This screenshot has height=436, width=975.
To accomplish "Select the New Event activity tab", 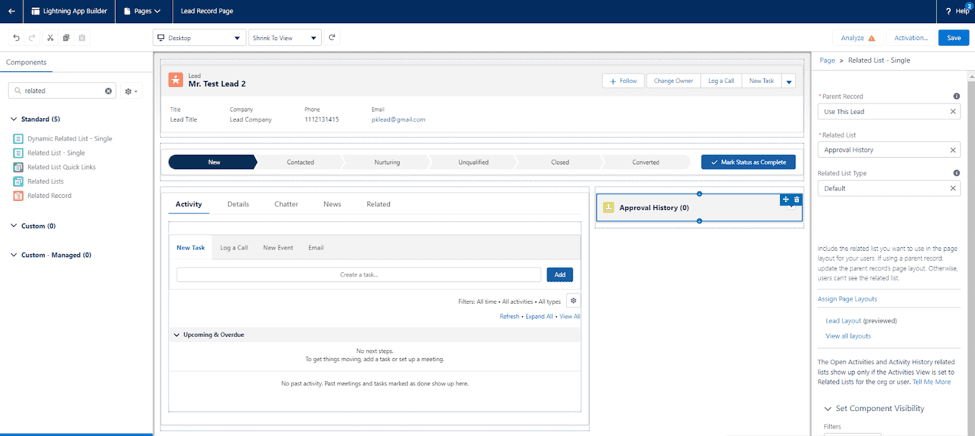I will click(x=278, y=248).
